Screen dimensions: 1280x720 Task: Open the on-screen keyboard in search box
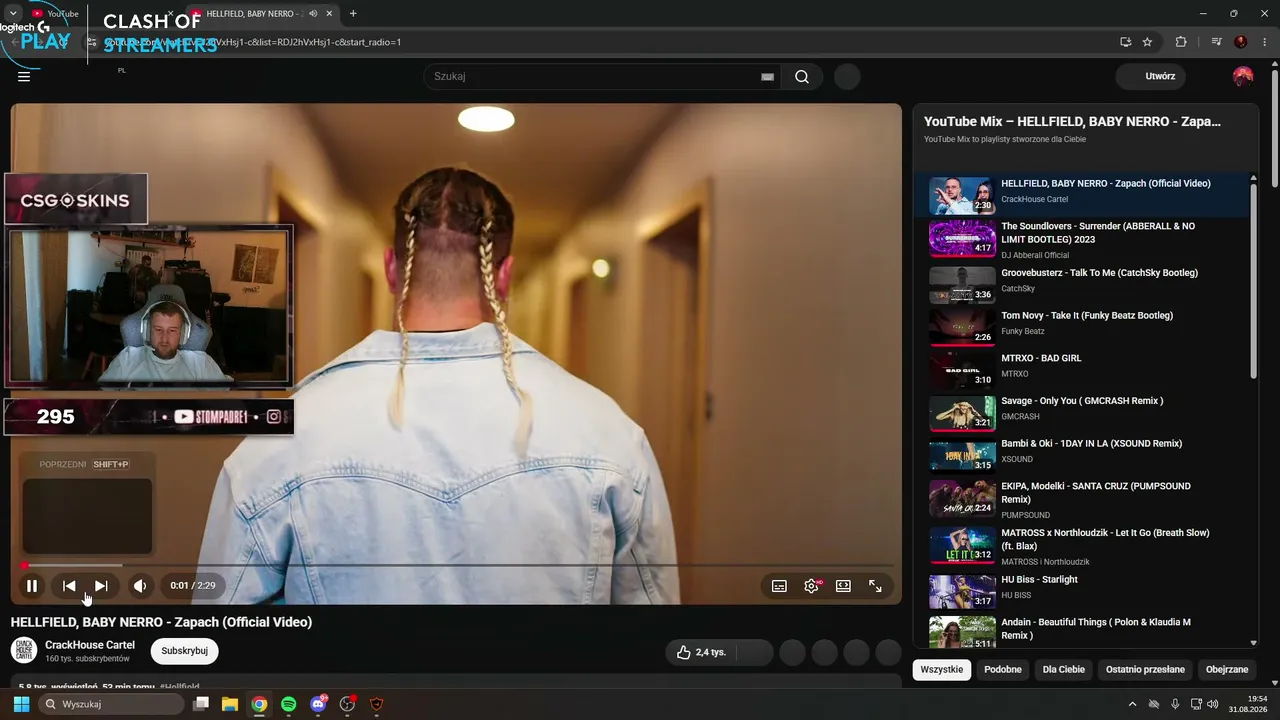click(767, 77)
